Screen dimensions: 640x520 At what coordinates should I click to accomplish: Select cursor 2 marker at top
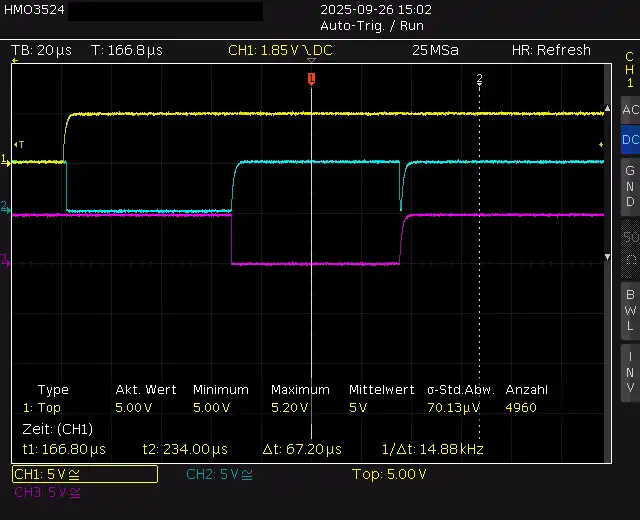point(479,78)
